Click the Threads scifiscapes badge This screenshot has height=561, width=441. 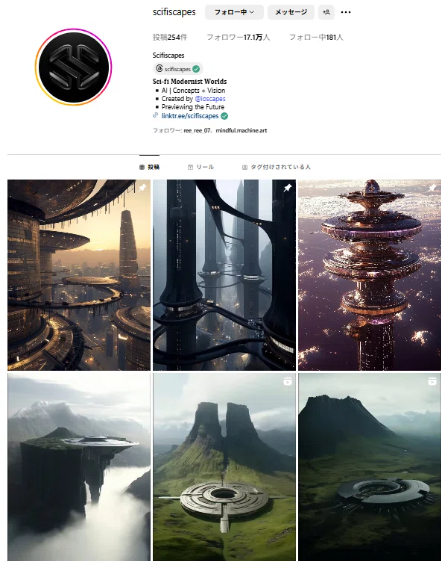click(178, 68)
